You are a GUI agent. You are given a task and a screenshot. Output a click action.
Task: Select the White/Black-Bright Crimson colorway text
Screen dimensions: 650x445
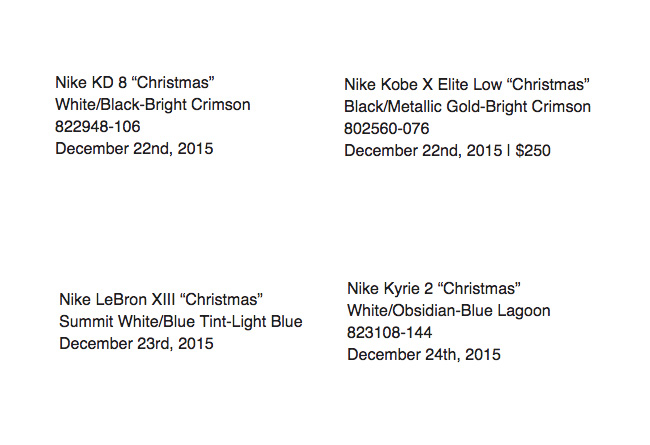(153, 105)
